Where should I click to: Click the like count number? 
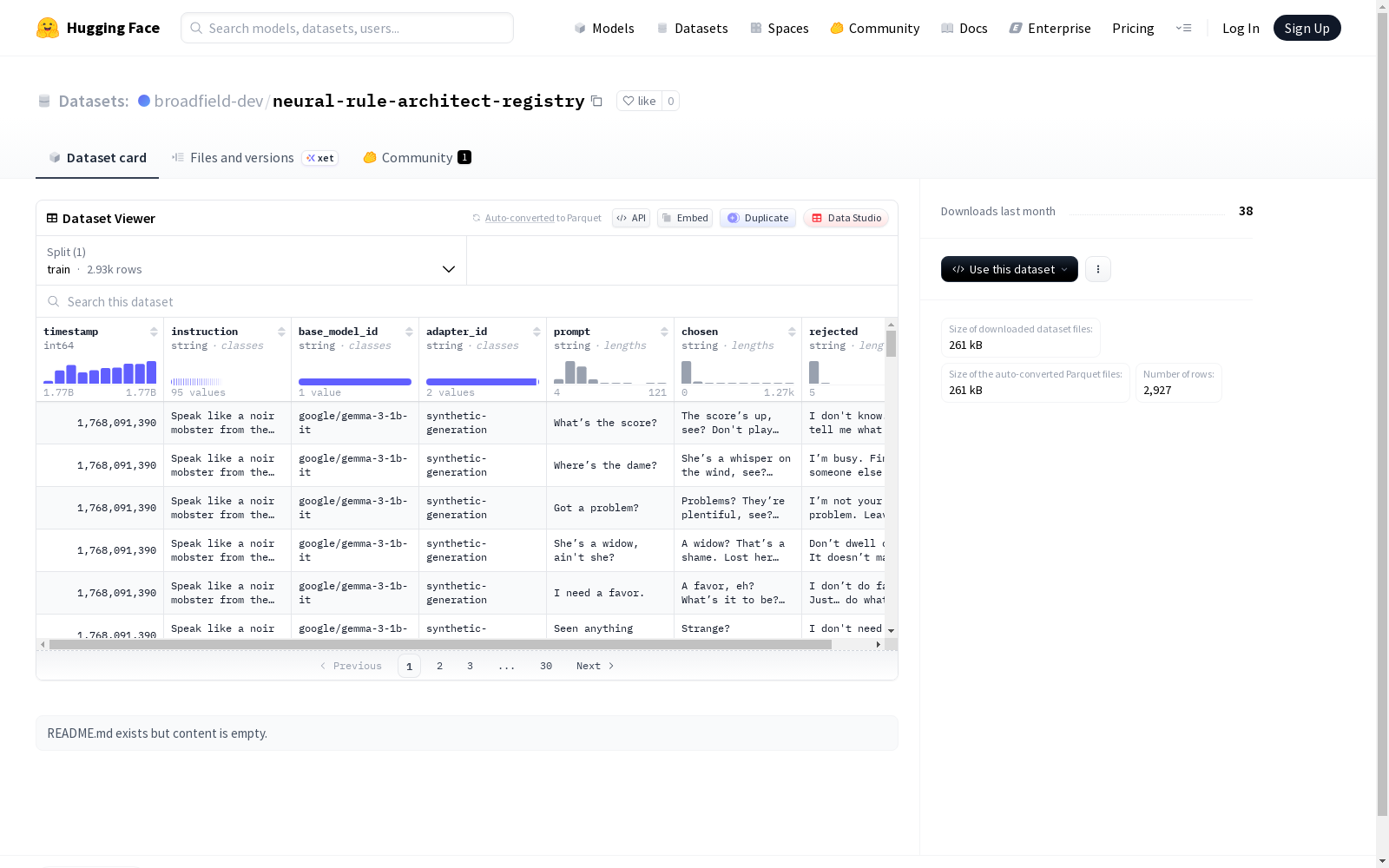tap(670, 101)
